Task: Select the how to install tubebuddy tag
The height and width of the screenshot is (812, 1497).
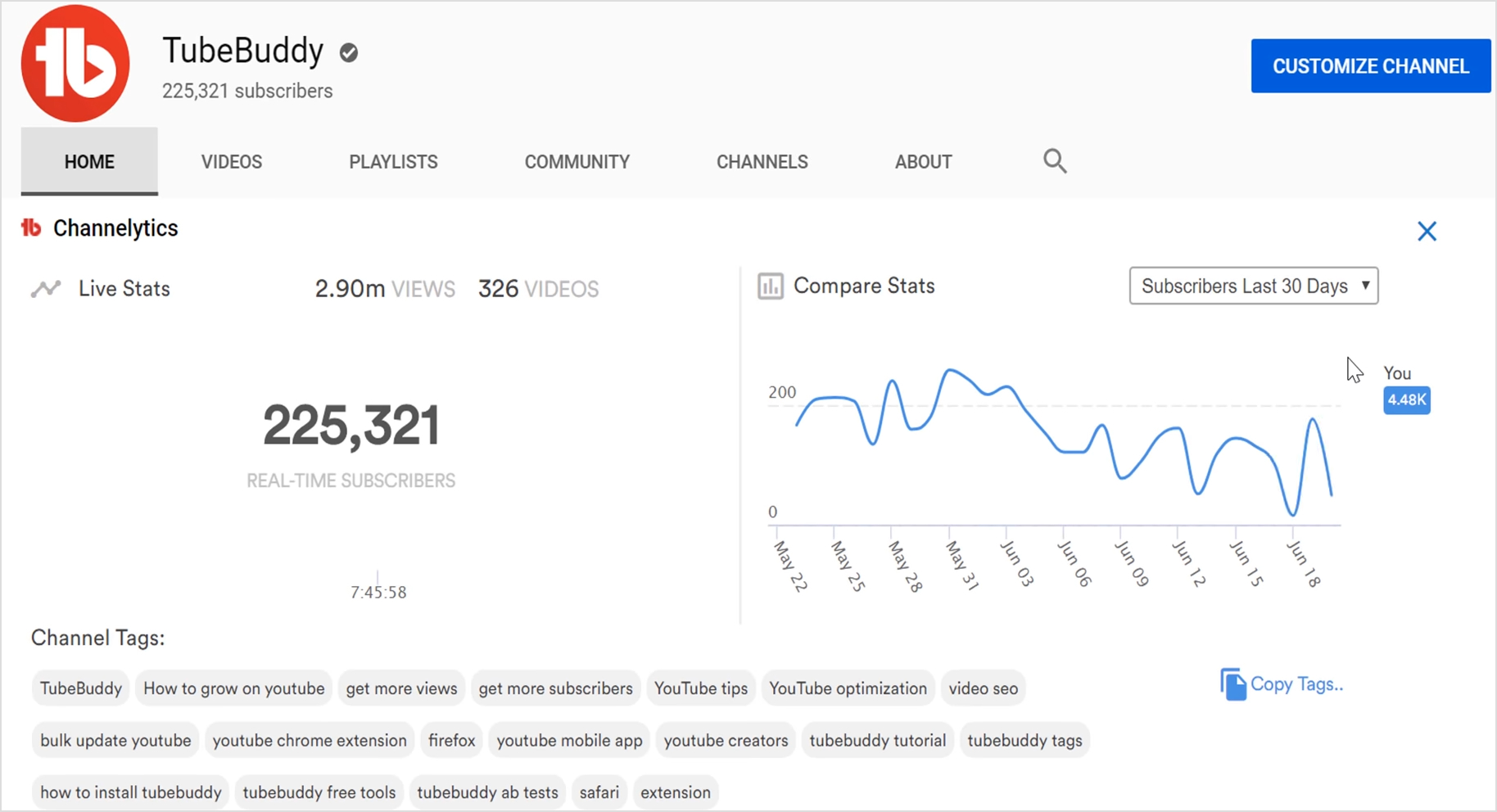Action: pos(131,793)
